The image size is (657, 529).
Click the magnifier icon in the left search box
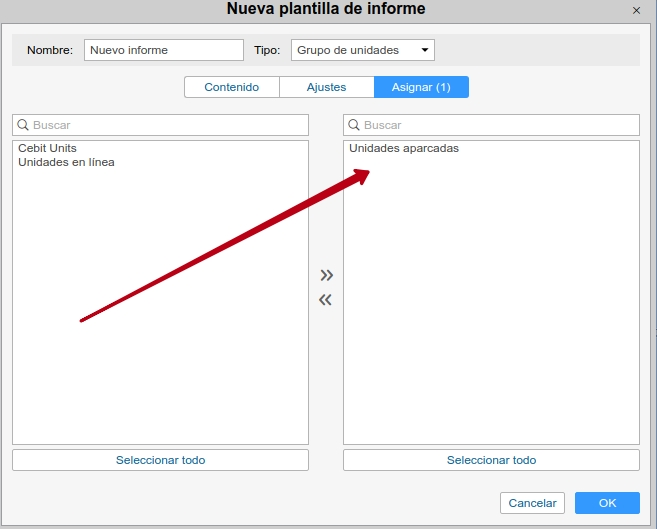coord(23,125)
